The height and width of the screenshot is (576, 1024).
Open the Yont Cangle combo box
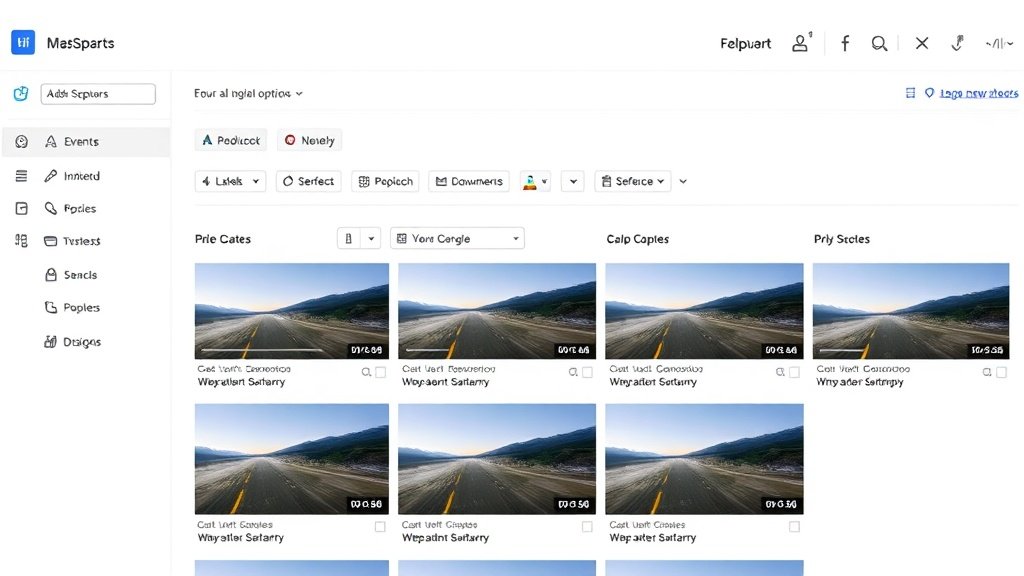coord(457,238)
